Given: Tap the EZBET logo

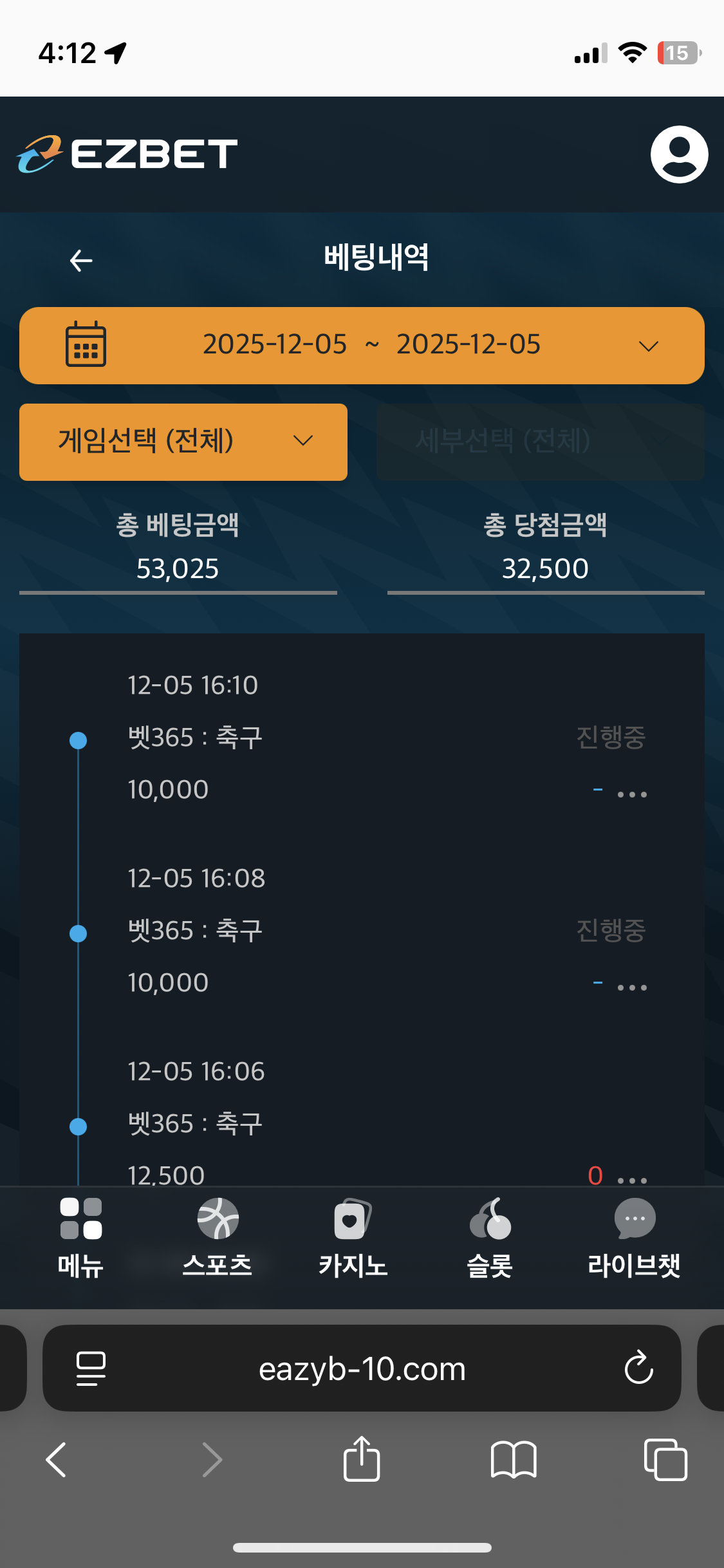Looking at the screenshot, I should (x=127, y=154).
